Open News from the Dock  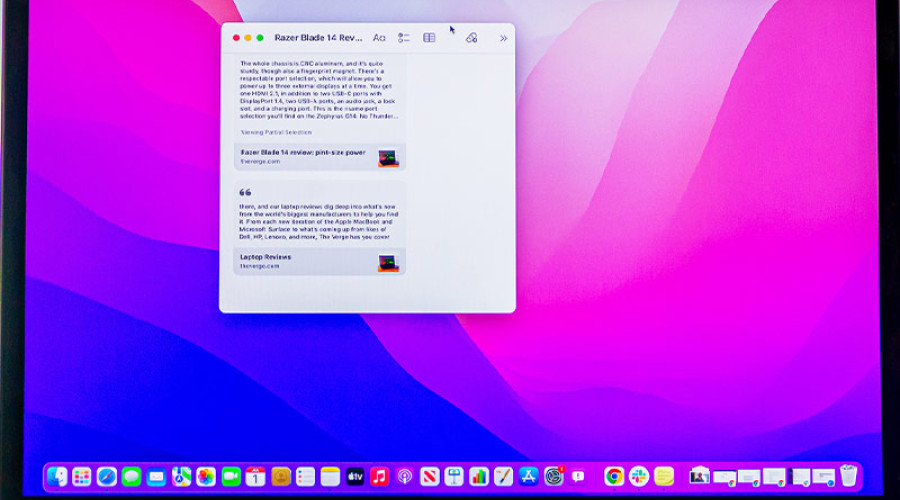click(429, 476)
